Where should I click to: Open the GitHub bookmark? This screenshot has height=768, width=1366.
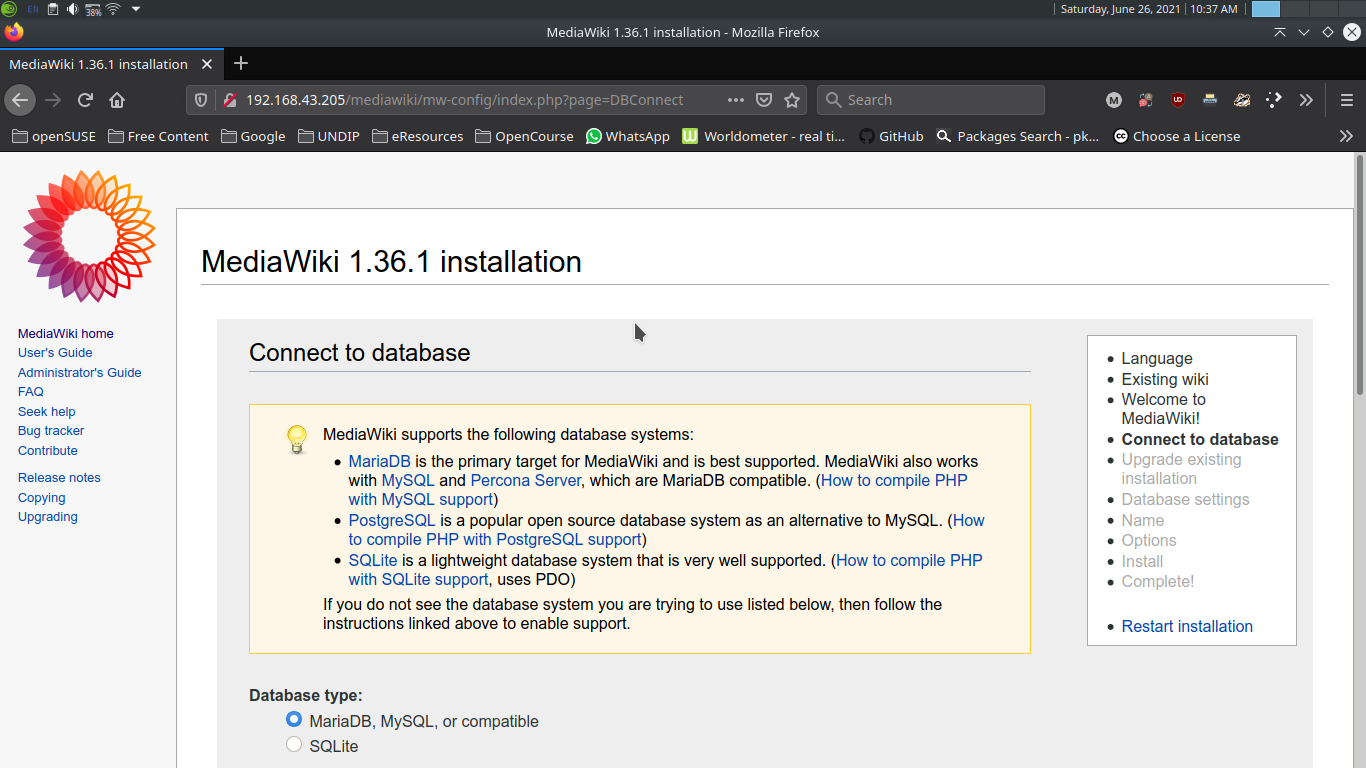pos(891,136)
